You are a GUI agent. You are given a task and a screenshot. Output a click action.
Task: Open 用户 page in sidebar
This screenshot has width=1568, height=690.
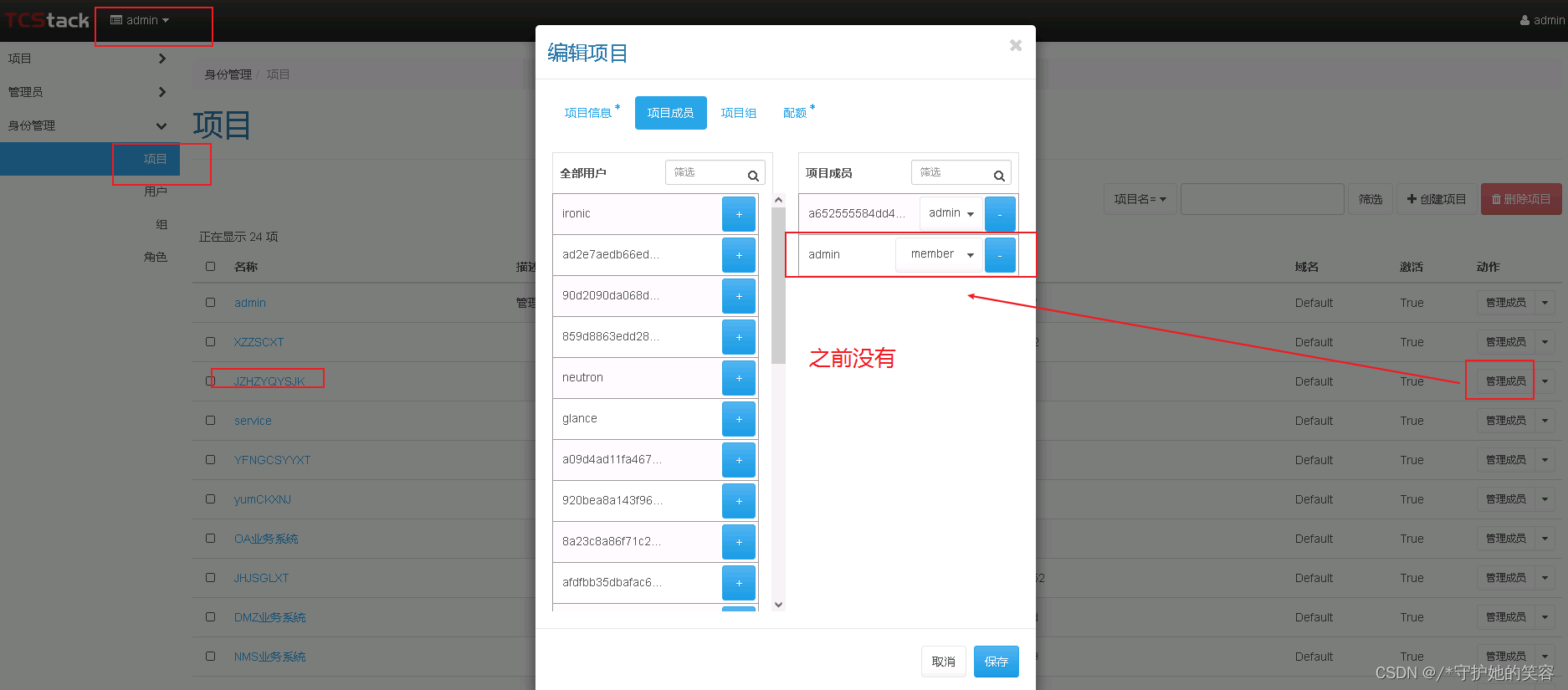click(x=155, y=192)
